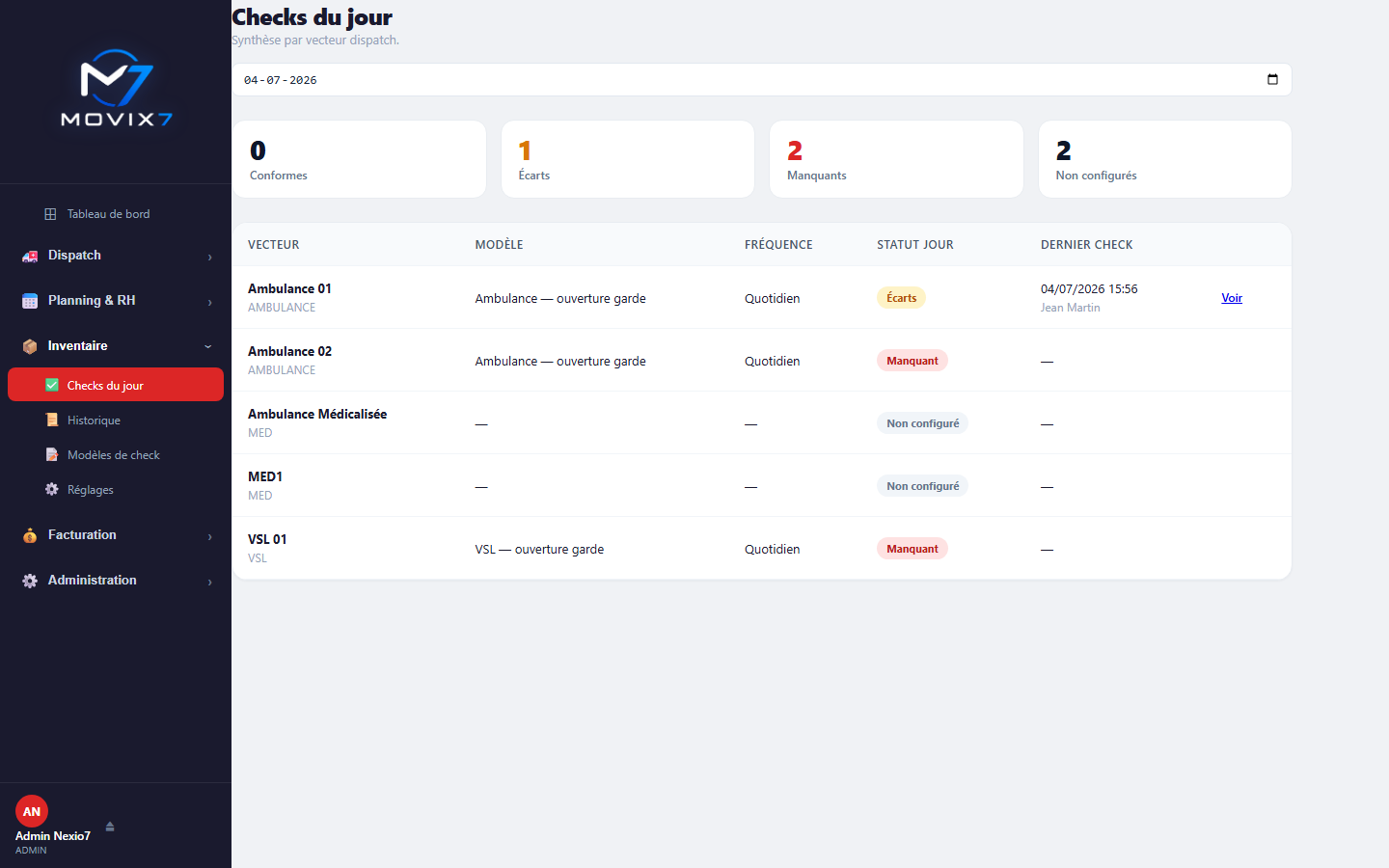Expand the Dispatch menu chevron
Screen dimensions: 1389x868
(209, 257)
